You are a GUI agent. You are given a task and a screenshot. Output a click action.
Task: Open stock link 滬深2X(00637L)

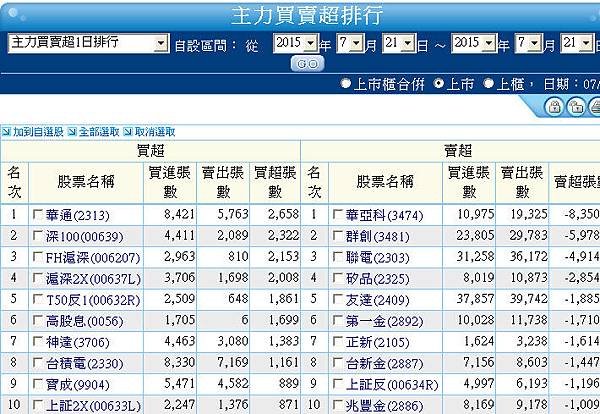(93, 279)
